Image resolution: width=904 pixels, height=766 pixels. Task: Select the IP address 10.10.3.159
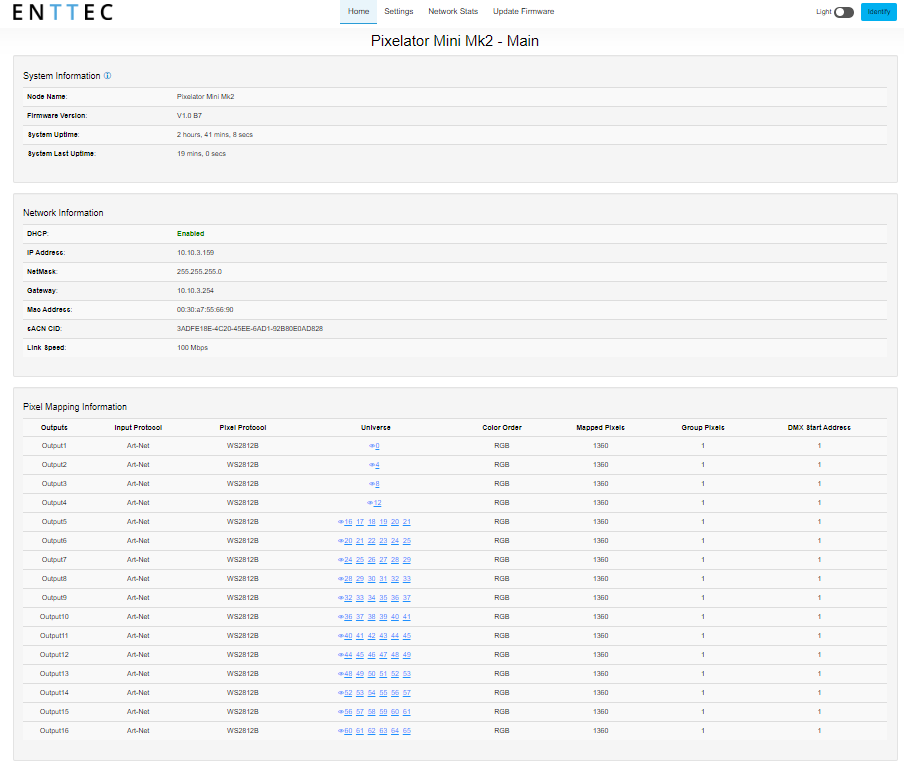pyautogui.click(x=195, y=253)
